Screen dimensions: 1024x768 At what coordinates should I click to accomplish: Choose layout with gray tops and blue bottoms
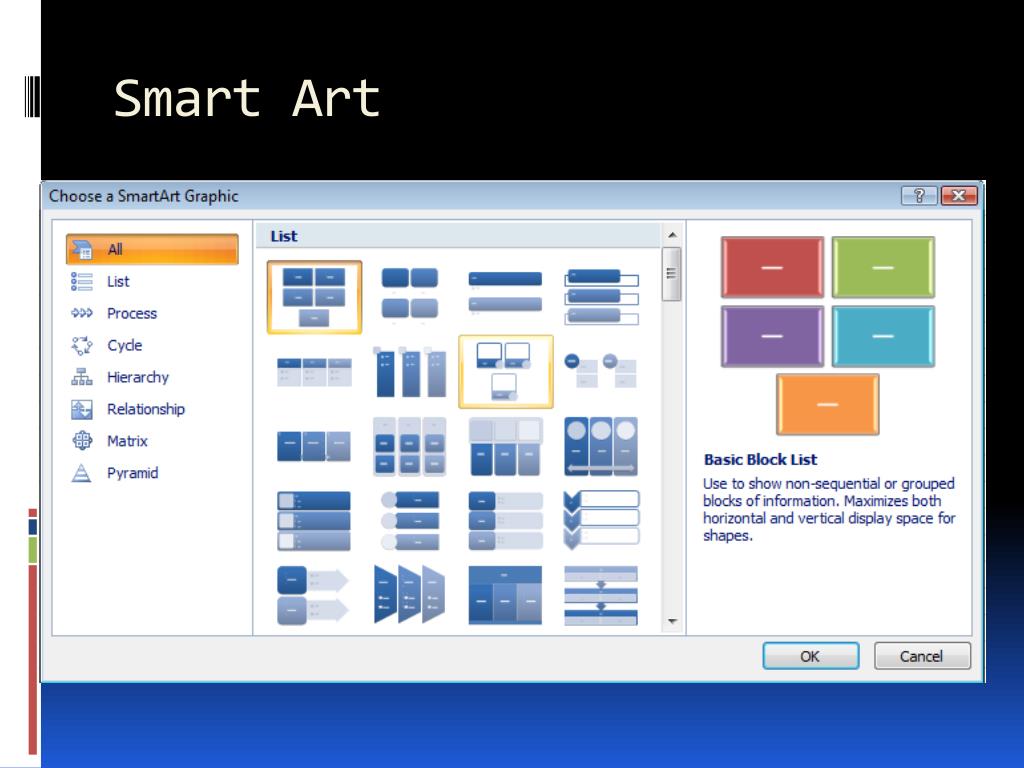coord(505,447)
